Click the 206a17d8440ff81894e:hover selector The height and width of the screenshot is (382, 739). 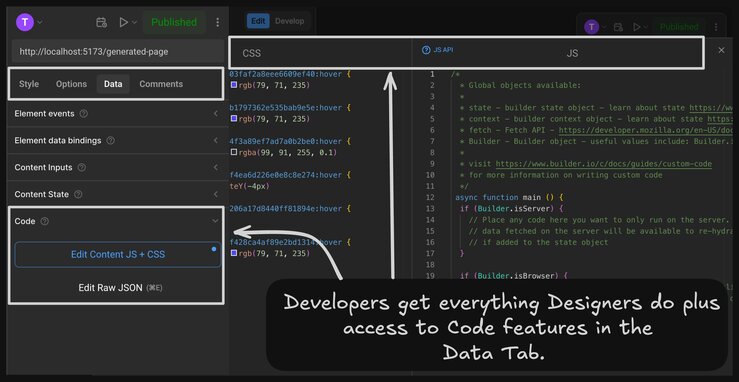coord(286,209)
